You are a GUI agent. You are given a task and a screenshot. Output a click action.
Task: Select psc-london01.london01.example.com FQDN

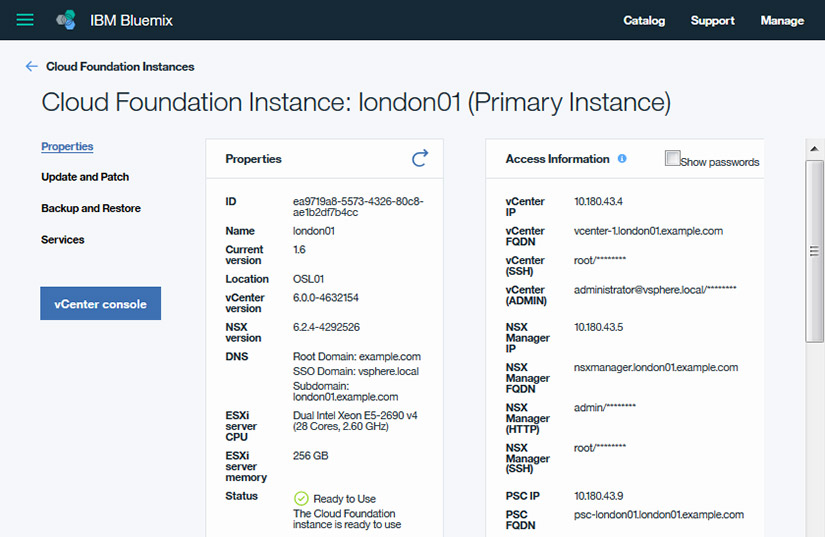pyautogui.click(x=659, y=514)
